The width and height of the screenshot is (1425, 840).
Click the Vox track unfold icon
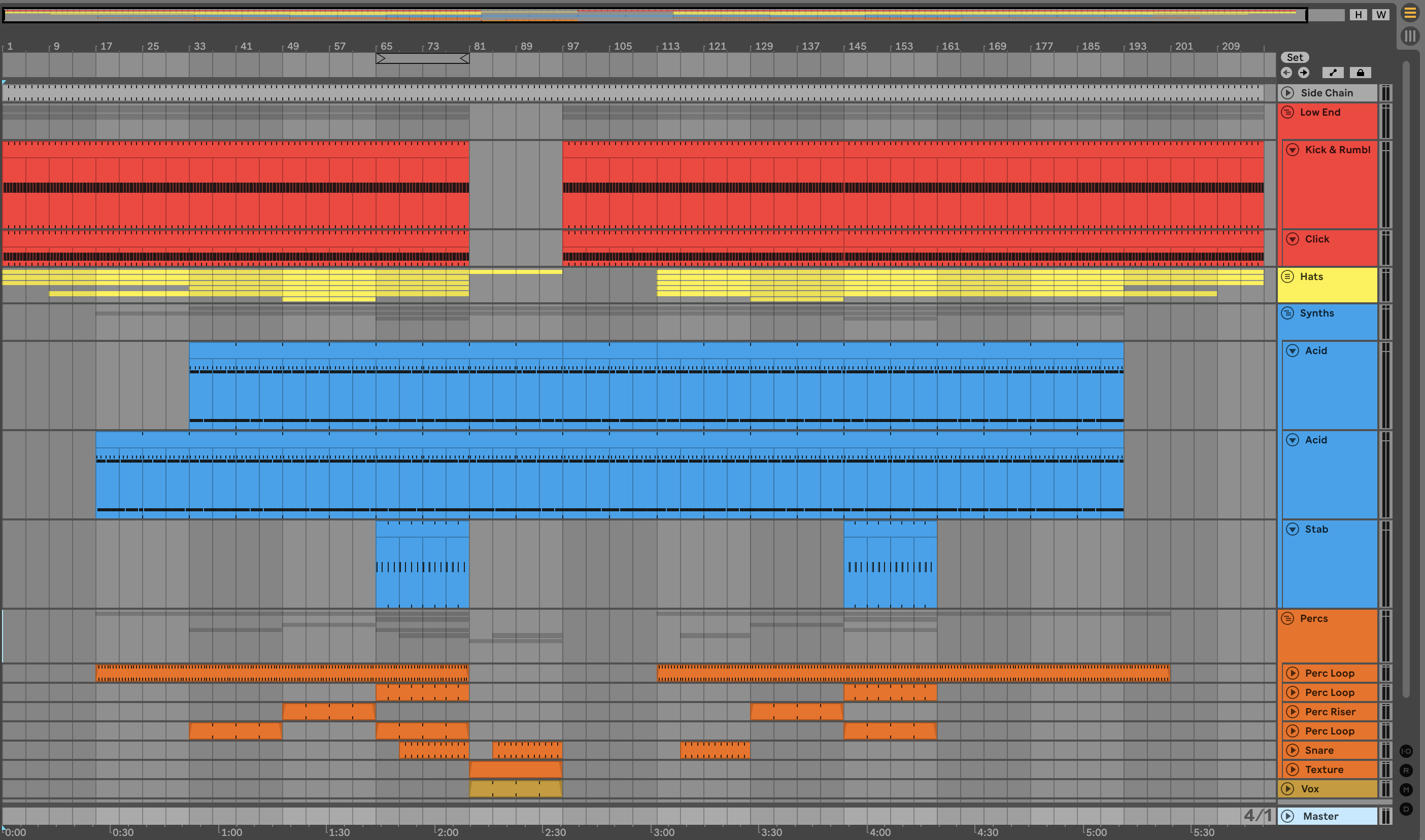click(1287, 788)
